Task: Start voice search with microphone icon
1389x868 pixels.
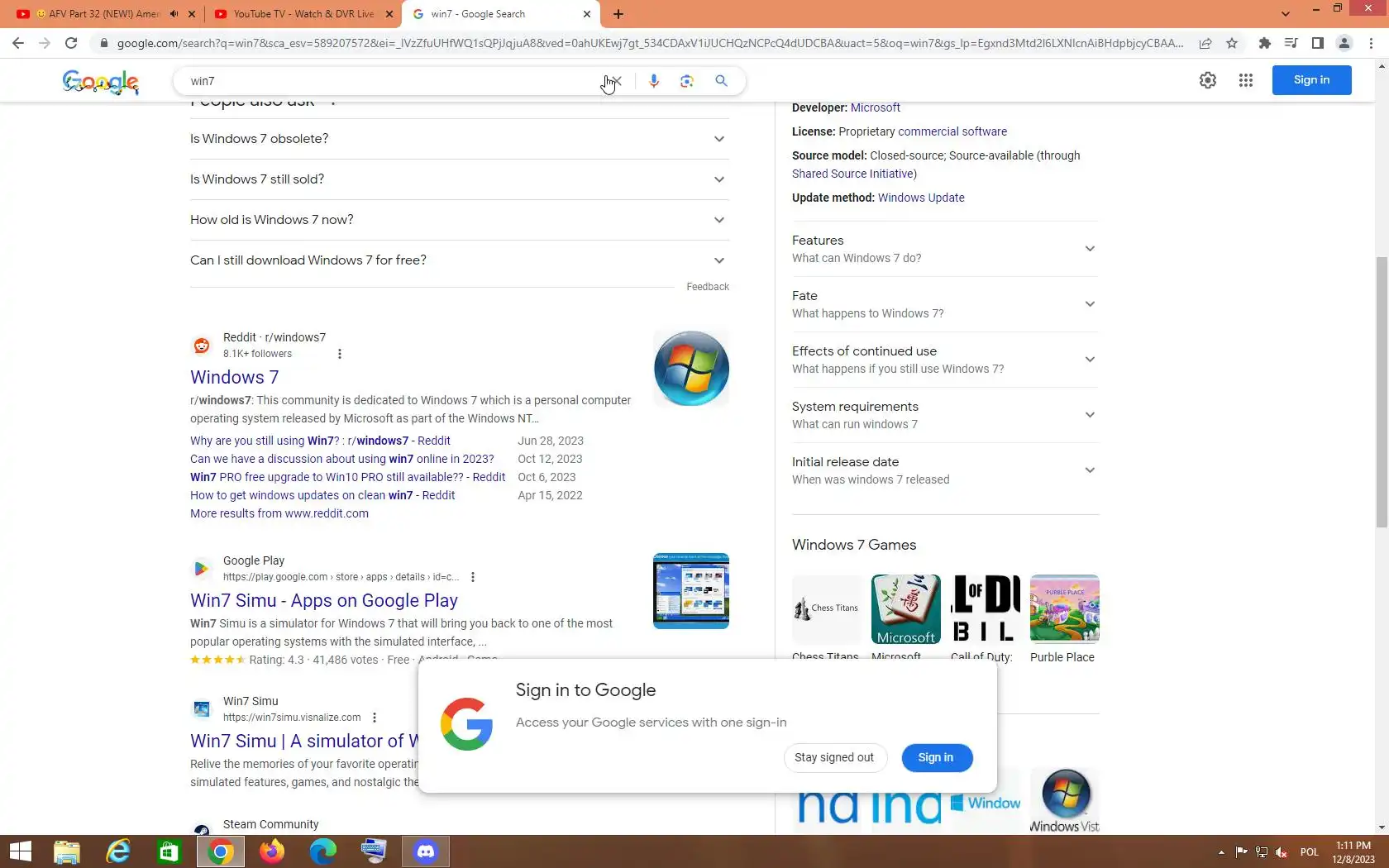Action: (654, 81)
